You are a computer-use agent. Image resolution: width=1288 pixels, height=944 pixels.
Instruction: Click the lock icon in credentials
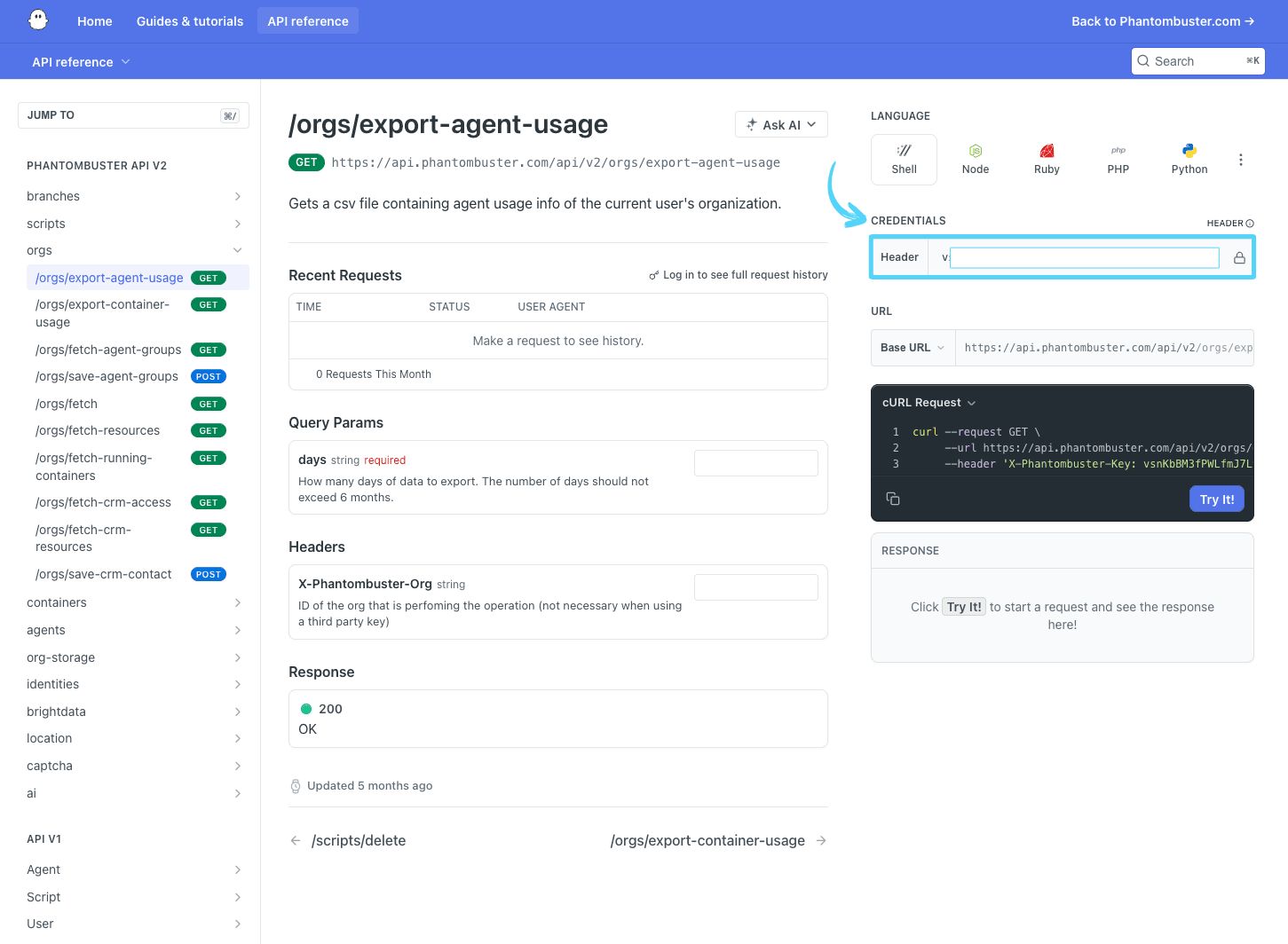tap(1239, 257)
